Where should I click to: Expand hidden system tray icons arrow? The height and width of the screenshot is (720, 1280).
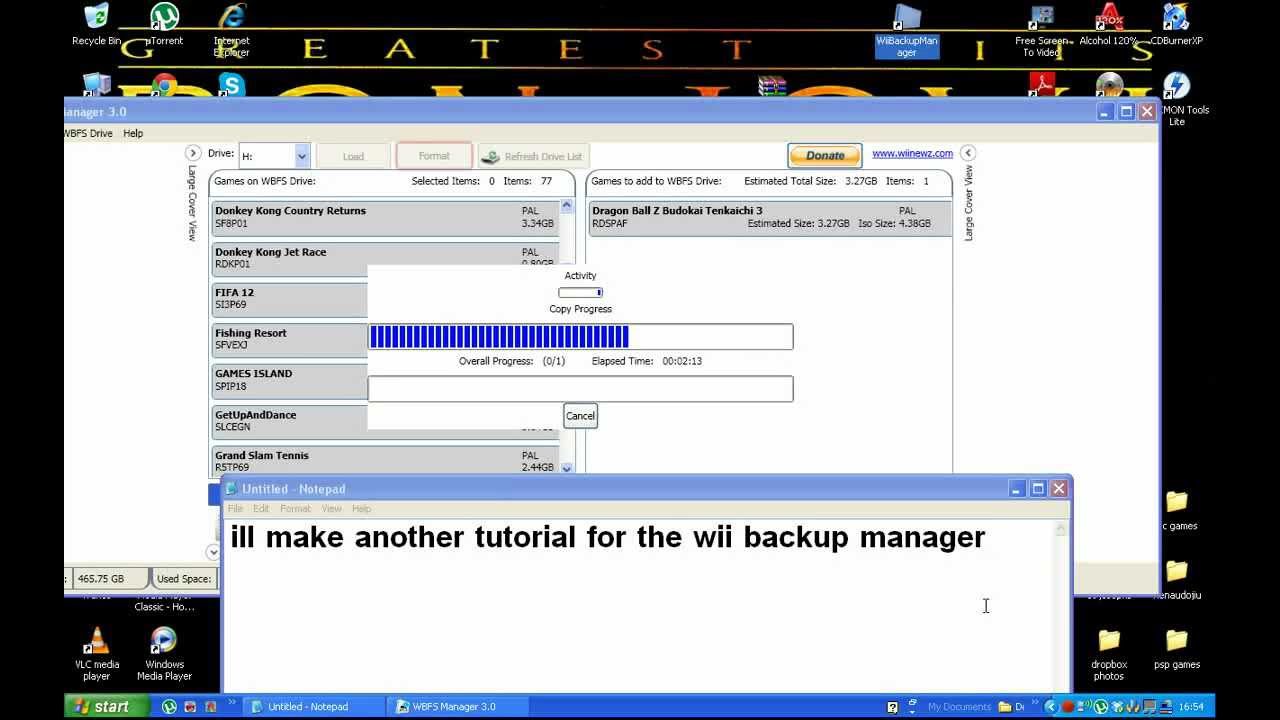click(x=1050, y=707)
